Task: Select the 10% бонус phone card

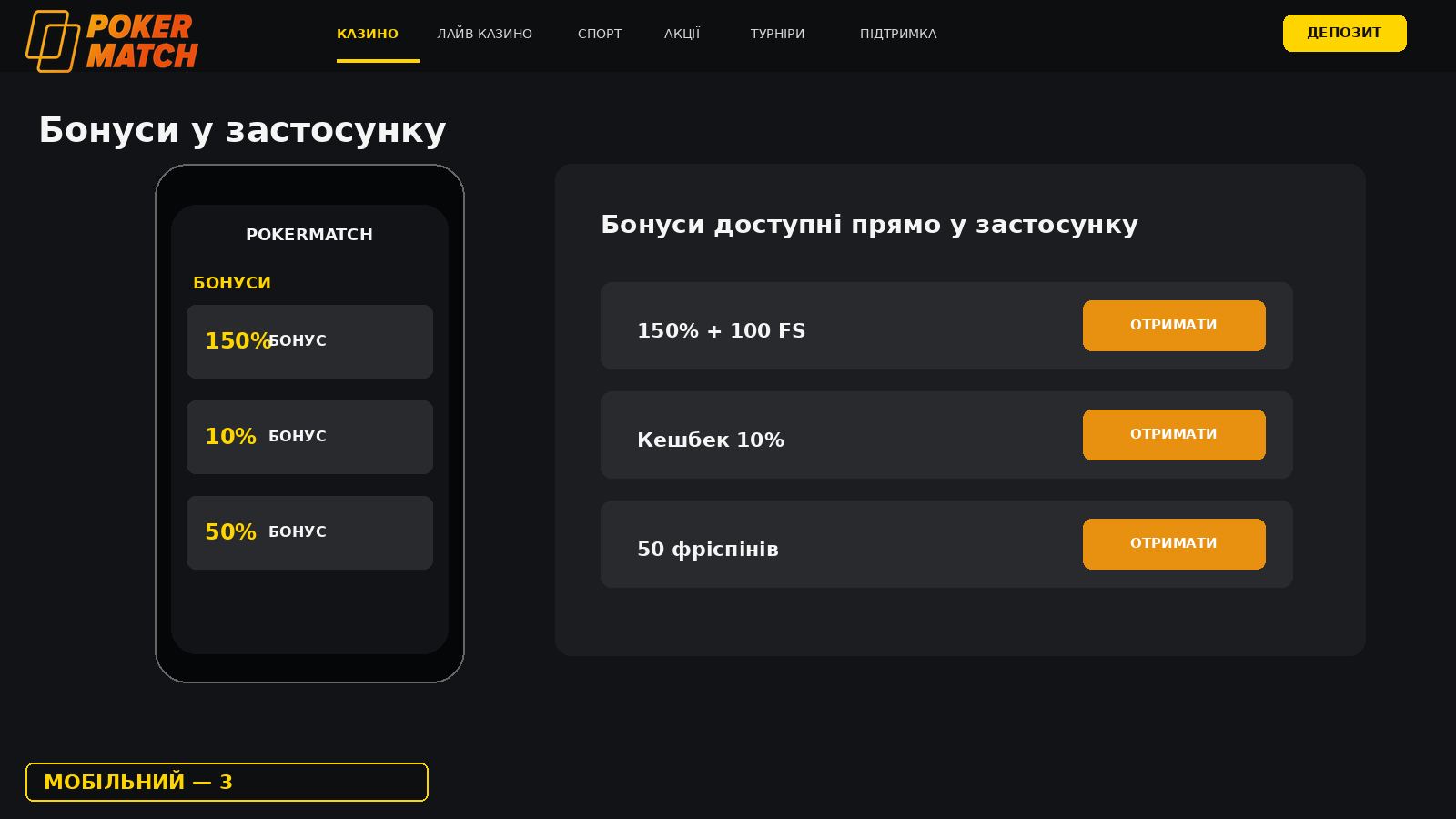Action: click(x=309, y=437)
